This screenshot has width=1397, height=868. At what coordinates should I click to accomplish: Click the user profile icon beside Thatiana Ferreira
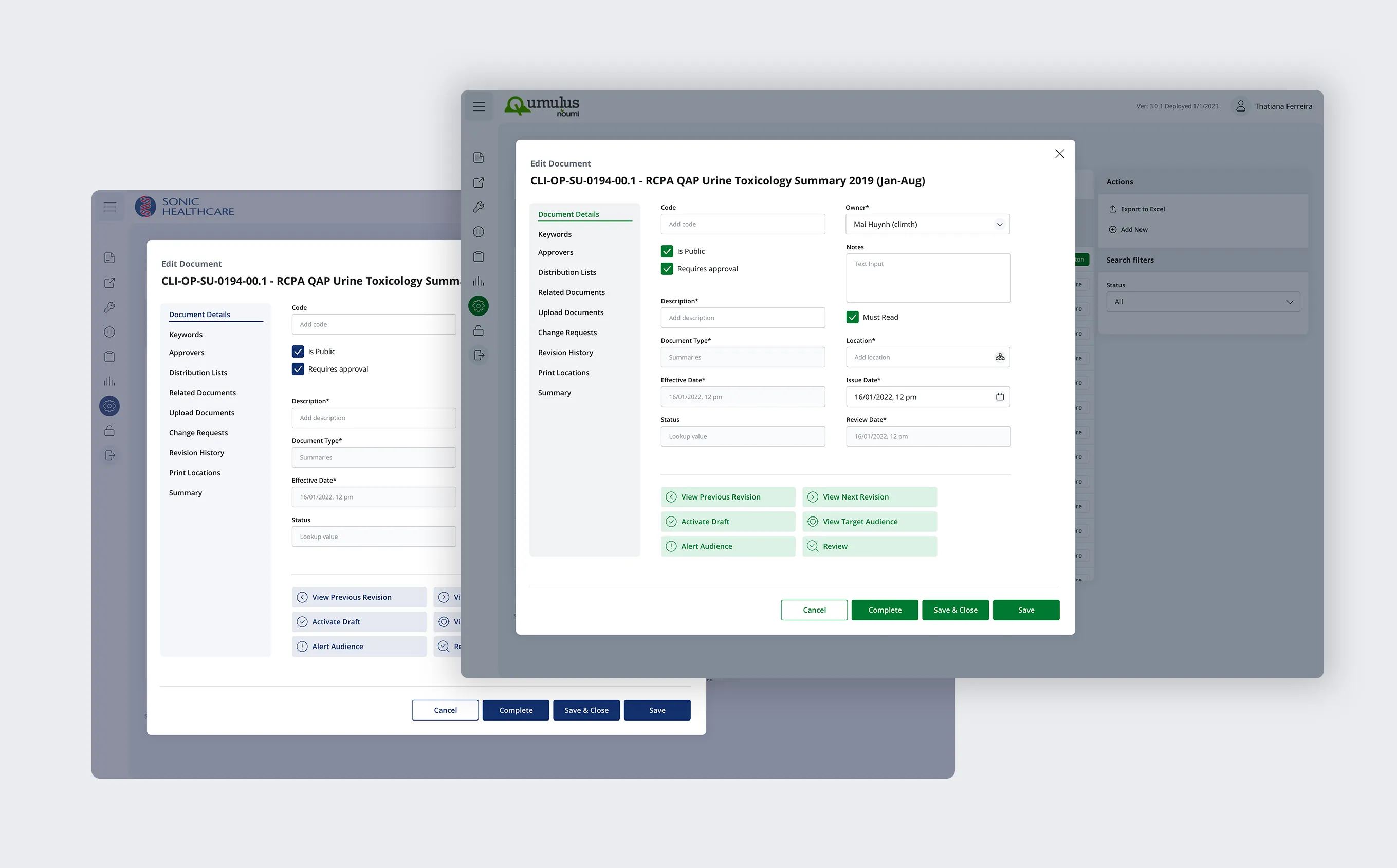tap(1240, 106)
